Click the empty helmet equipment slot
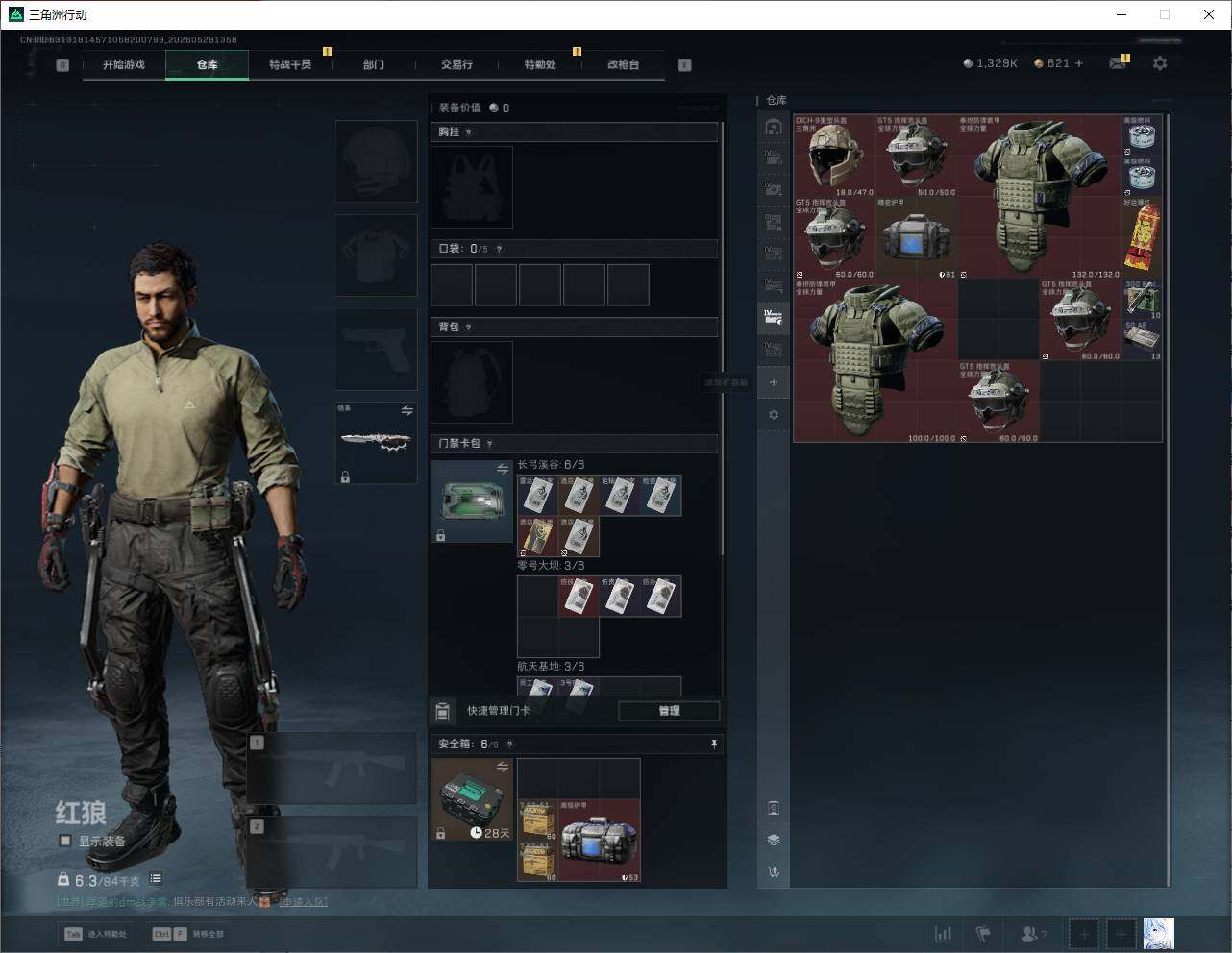Screen dimensions: 1232x953 (376, 161)
